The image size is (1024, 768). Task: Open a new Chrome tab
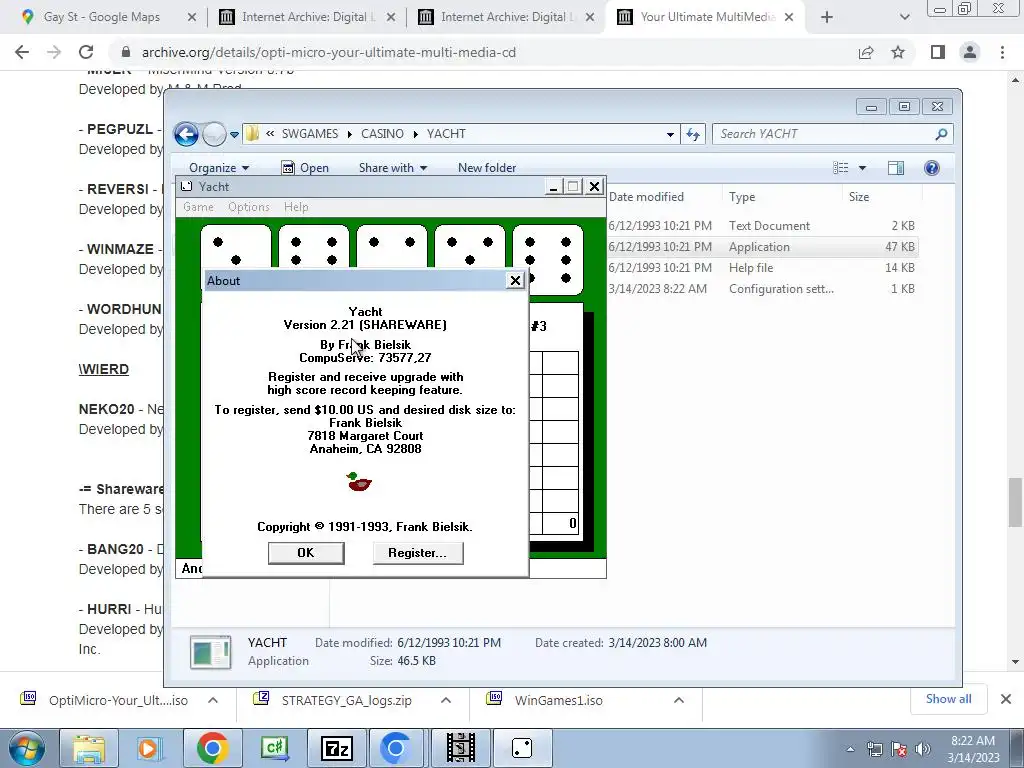point(827,17)
